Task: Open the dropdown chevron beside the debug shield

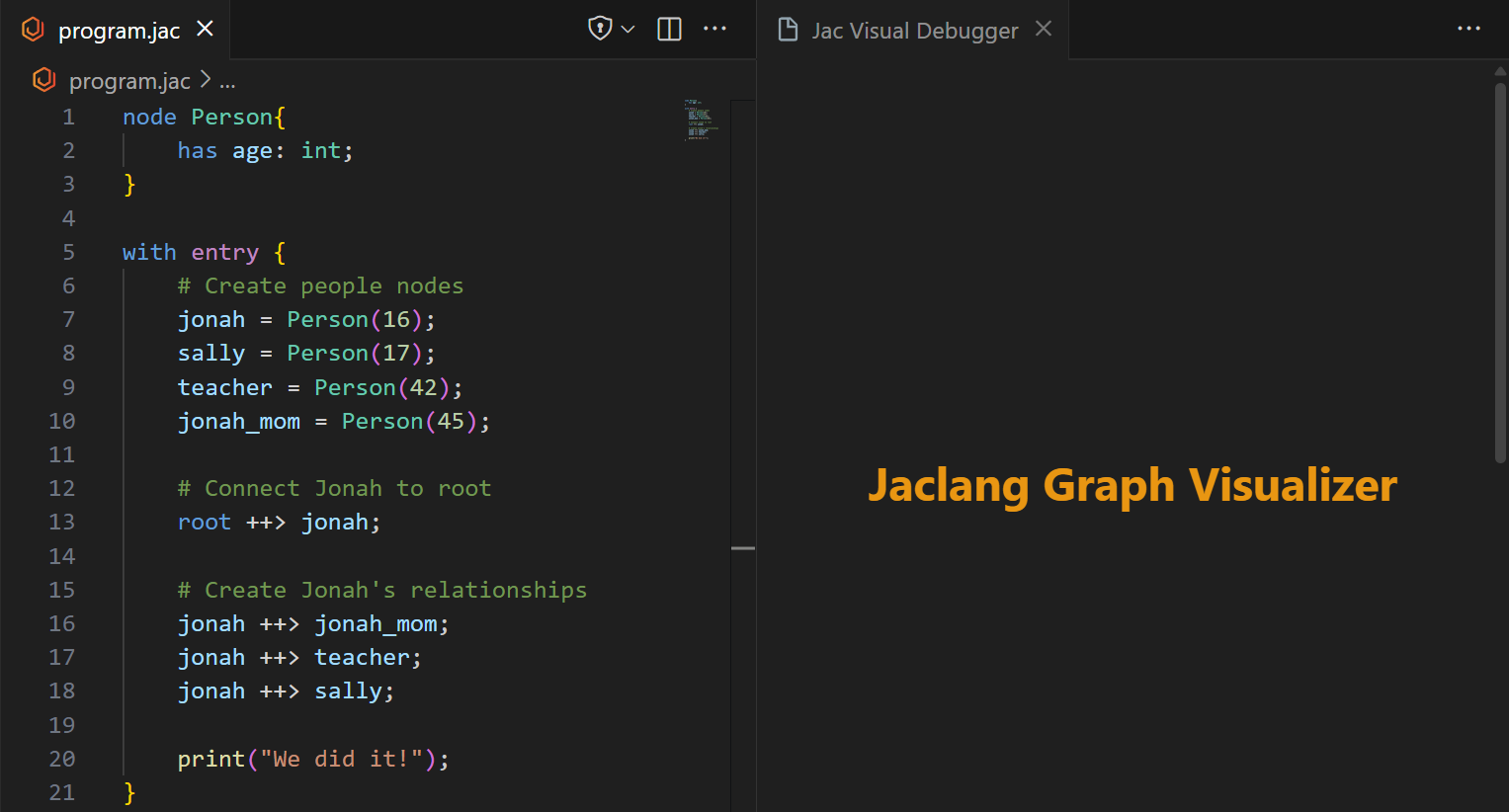Action: (x=626, y=28)
